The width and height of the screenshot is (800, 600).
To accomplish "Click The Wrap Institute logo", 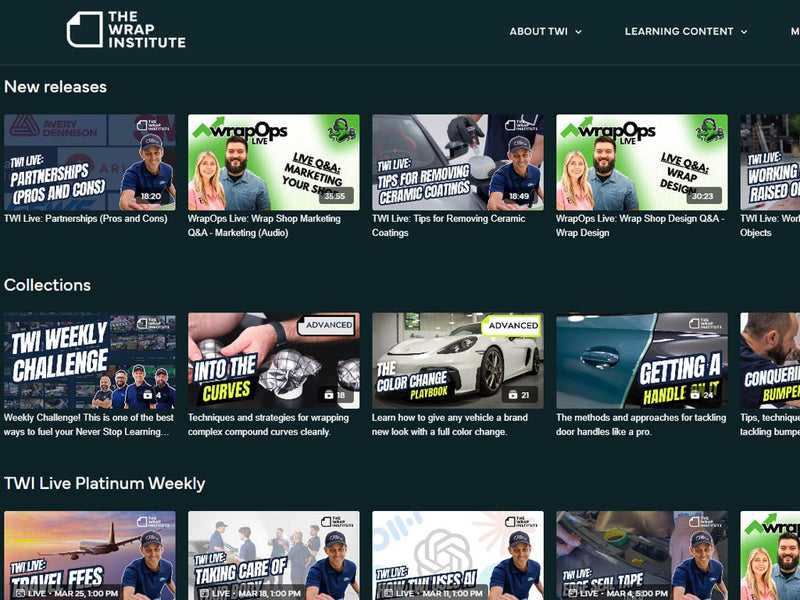I will point(126,30).
